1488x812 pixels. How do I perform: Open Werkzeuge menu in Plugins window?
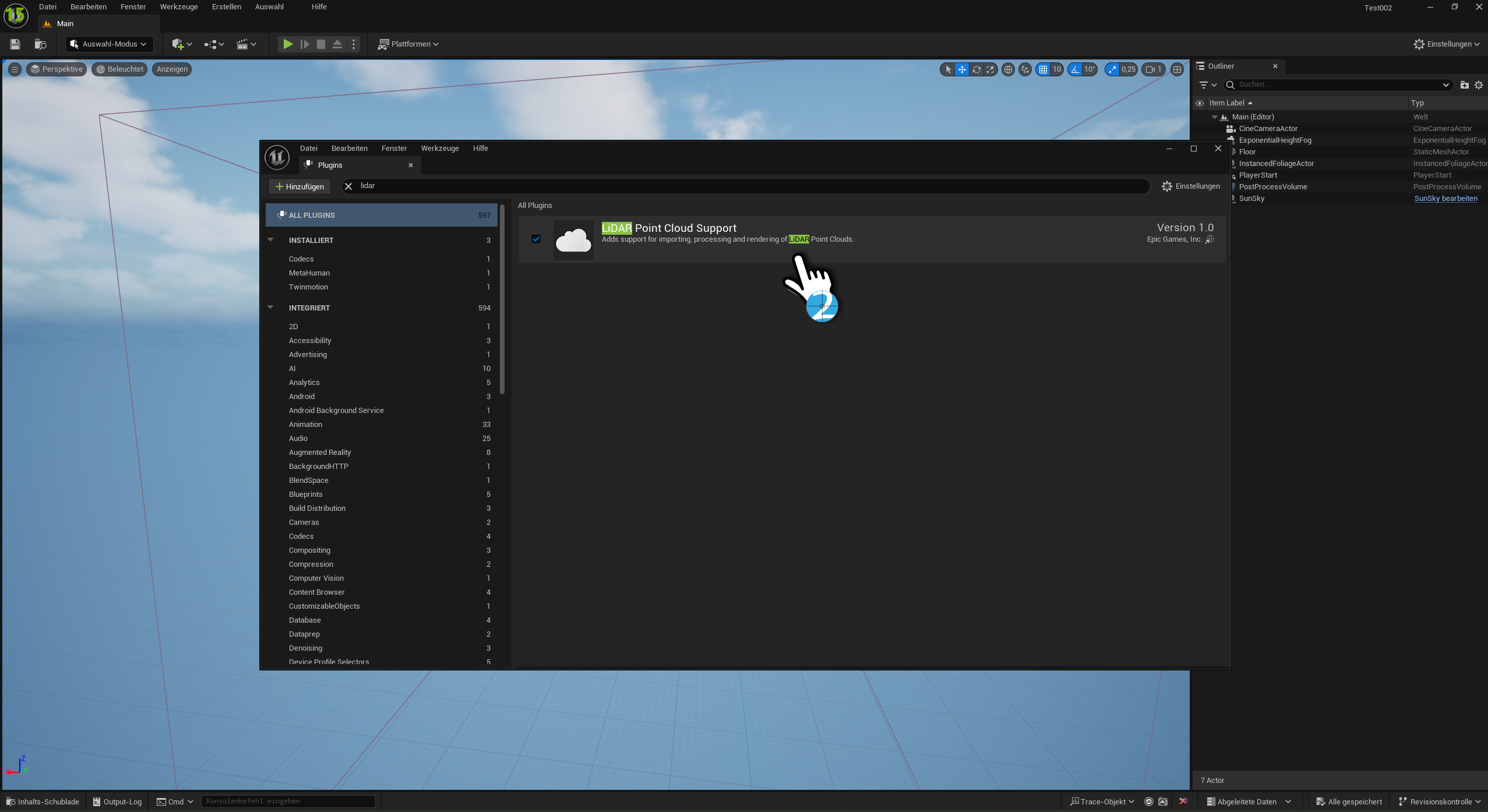pyautogui.click(x=440, y=149)
